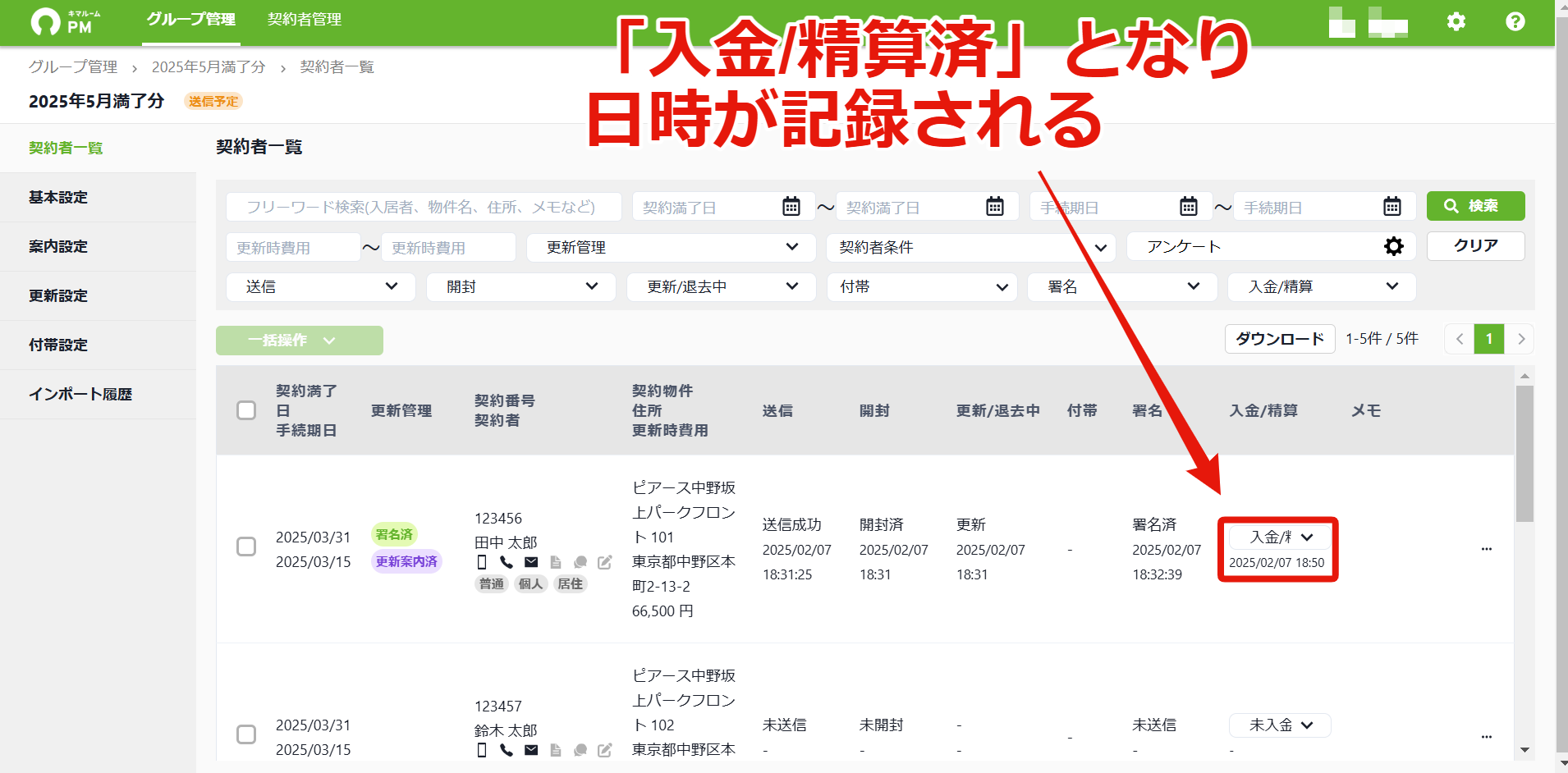Click the table vertical scrollbar thumb
This screenshot has height=773, width=1568.
[1524, 453]
